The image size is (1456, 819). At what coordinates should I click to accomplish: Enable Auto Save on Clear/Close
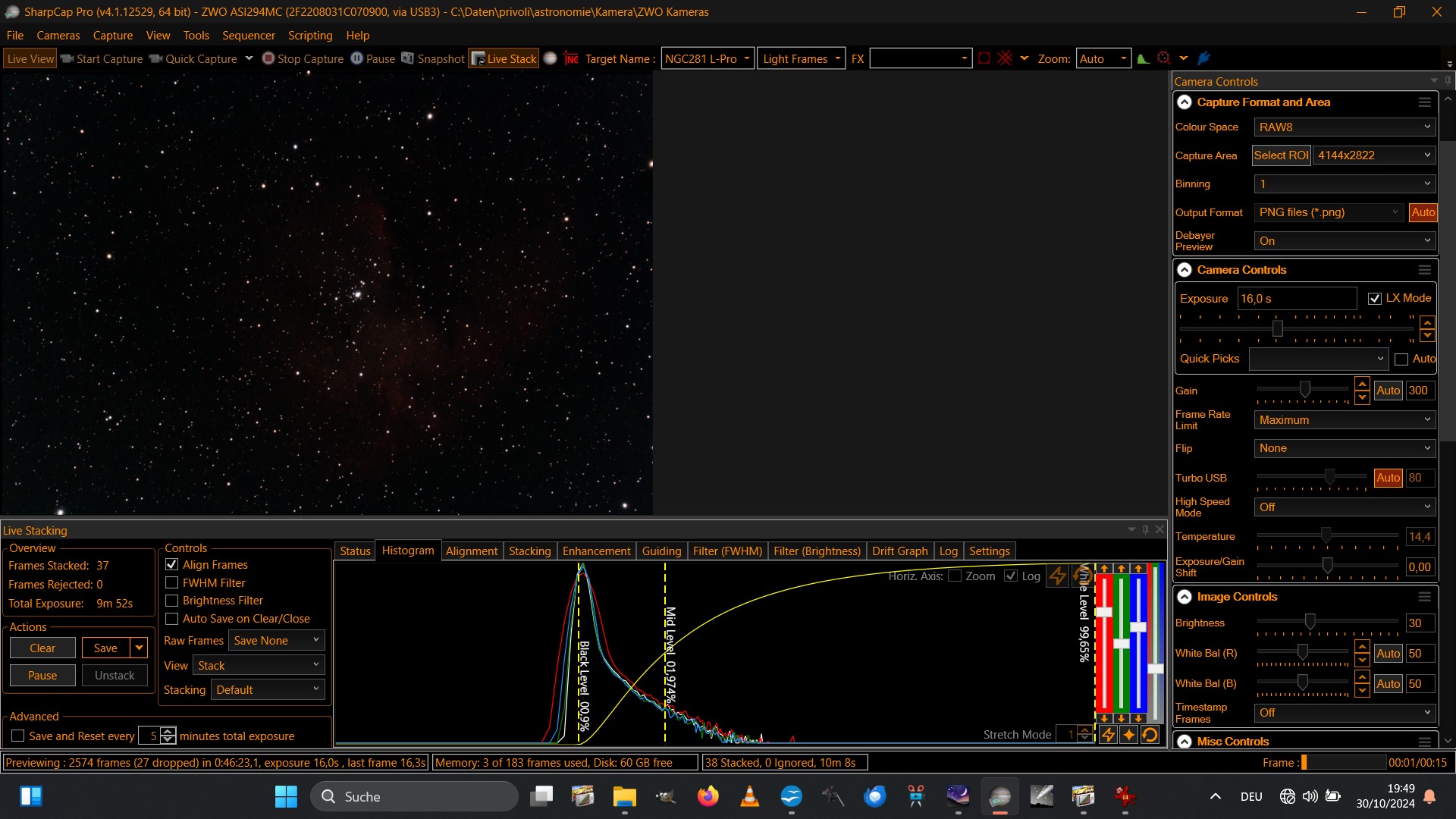pyautogui.click(x=172, y=619)
